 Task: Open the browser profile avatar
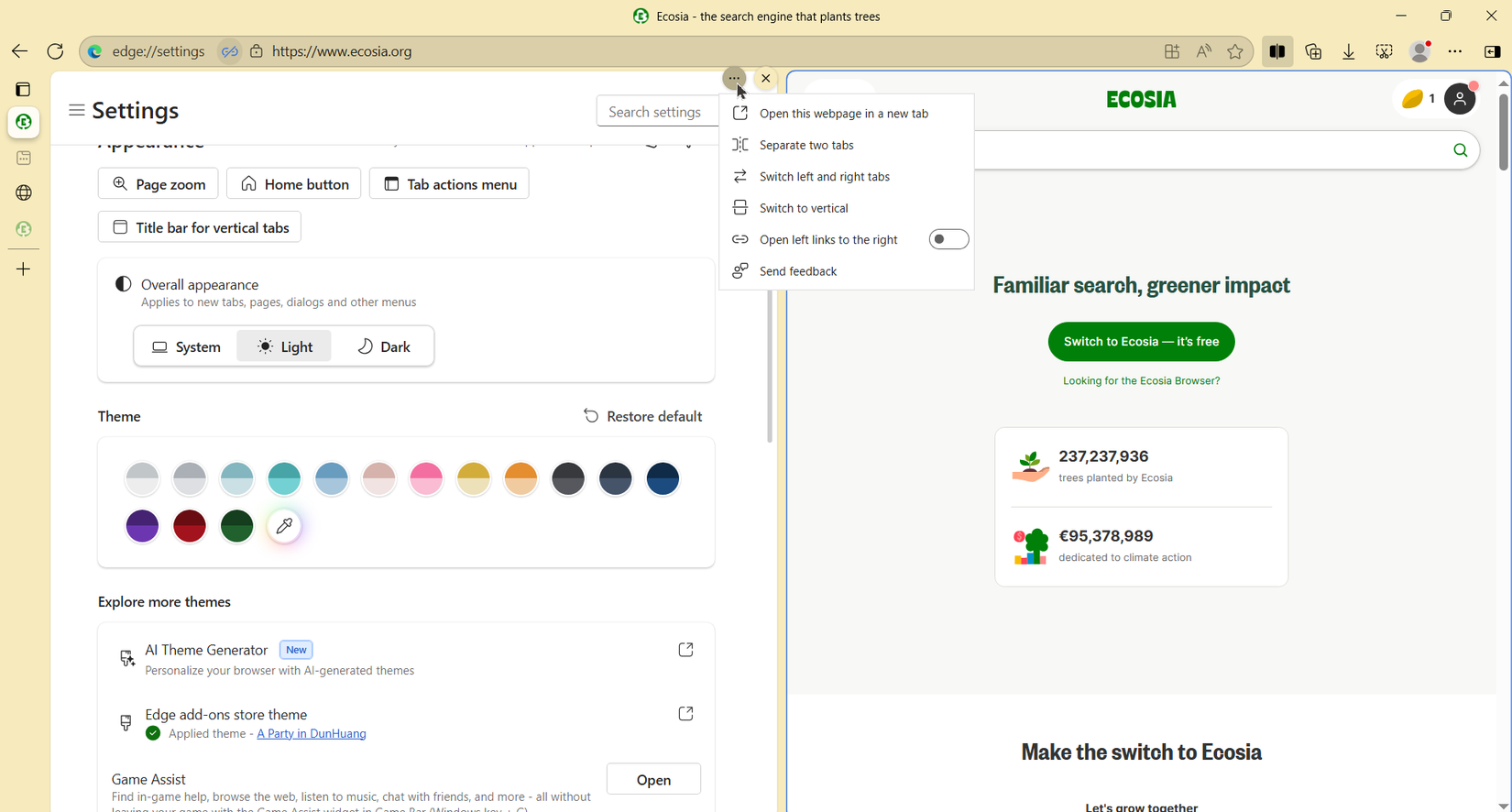coord(1420,51)
